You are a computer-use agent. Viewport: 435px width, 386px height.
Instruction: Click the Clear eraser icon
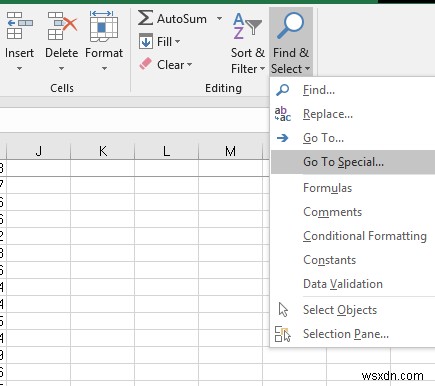point(145,64)
